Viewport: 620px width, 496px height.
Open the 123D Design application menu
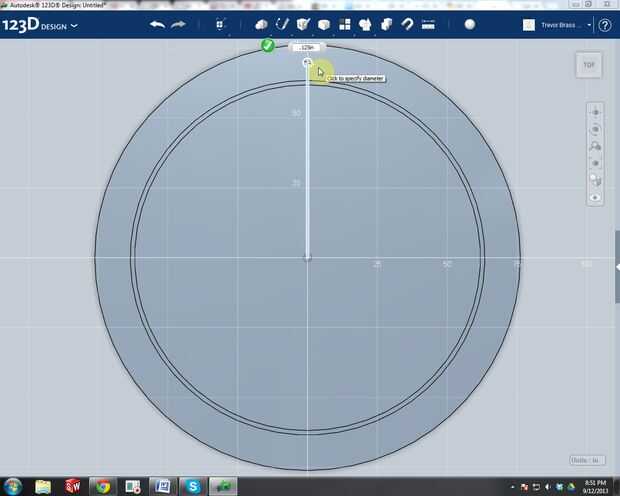click(x=40, y=26)
